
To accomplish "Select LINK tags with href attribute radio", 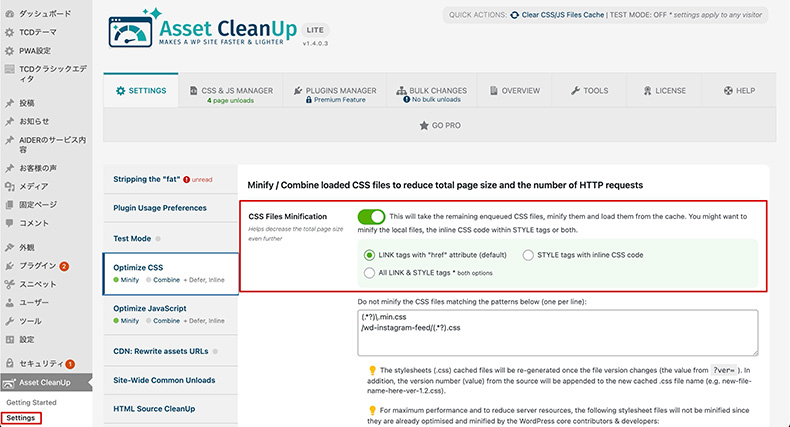I will click(369, 255).
